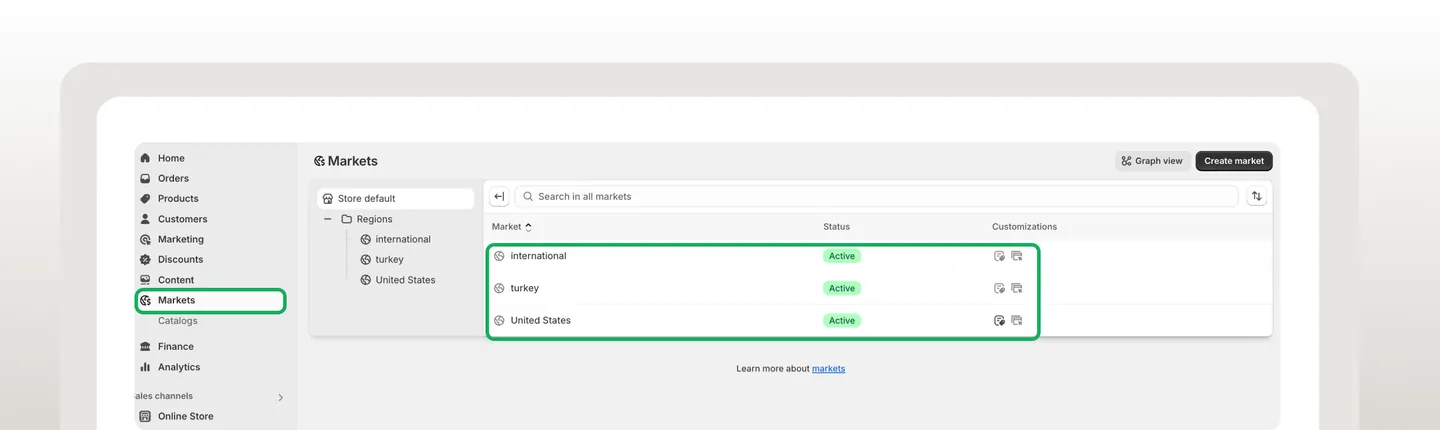Open Finance in the sidebar
Viewport: 1440px width, 430px height.
pyautogui.click(x=175, y=346)
